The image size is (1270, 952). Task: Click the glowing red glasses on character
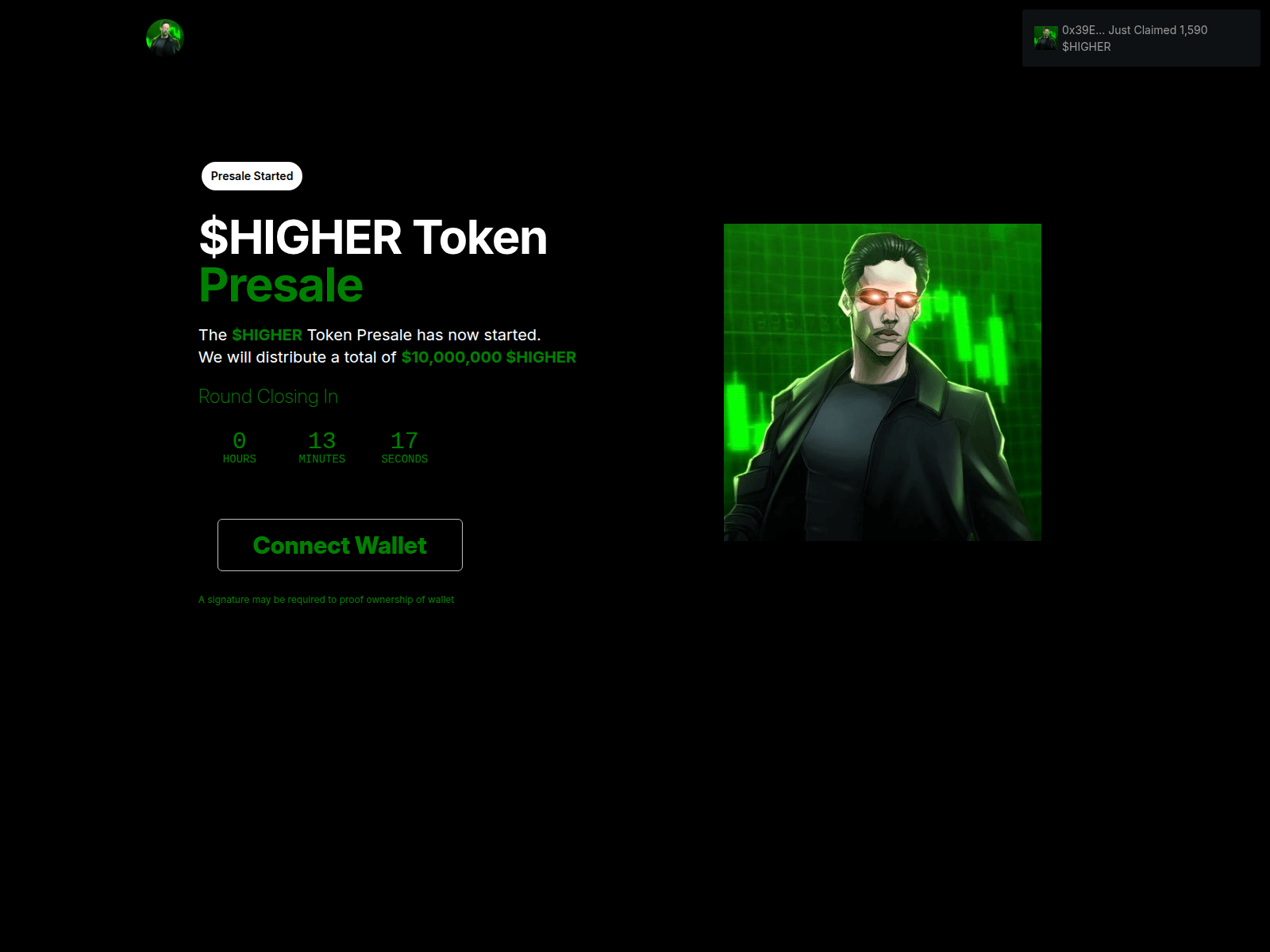tap(887, 298)
